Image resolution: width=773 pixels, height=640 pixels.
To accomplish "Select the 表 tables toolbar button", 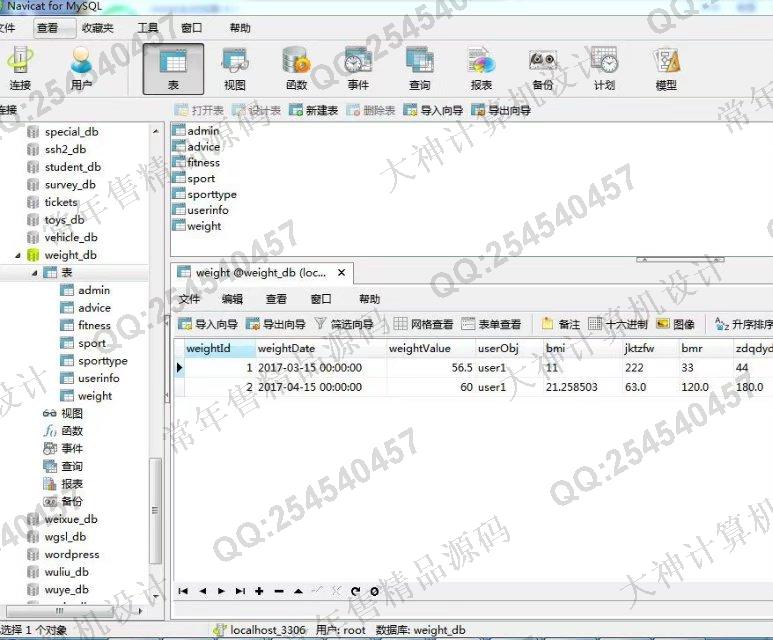I will coord(173,69).
